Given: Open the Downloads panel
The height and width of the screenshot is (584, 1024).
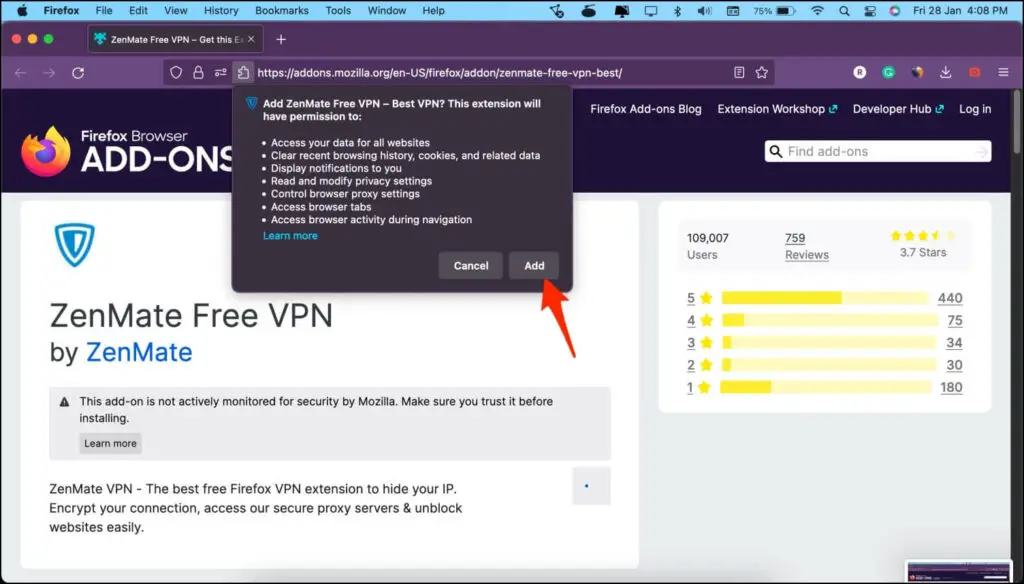Looking at the screenshot, I should pos(946,73).
